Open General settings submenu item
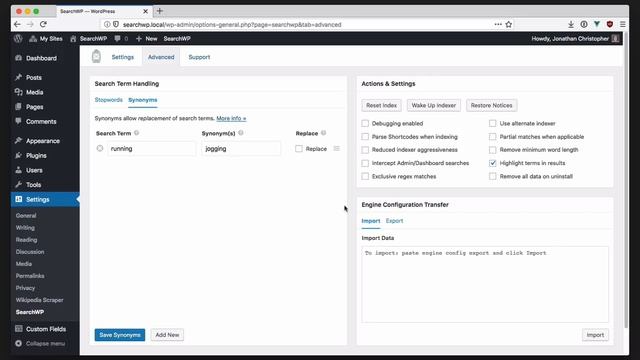 point(26,216)
